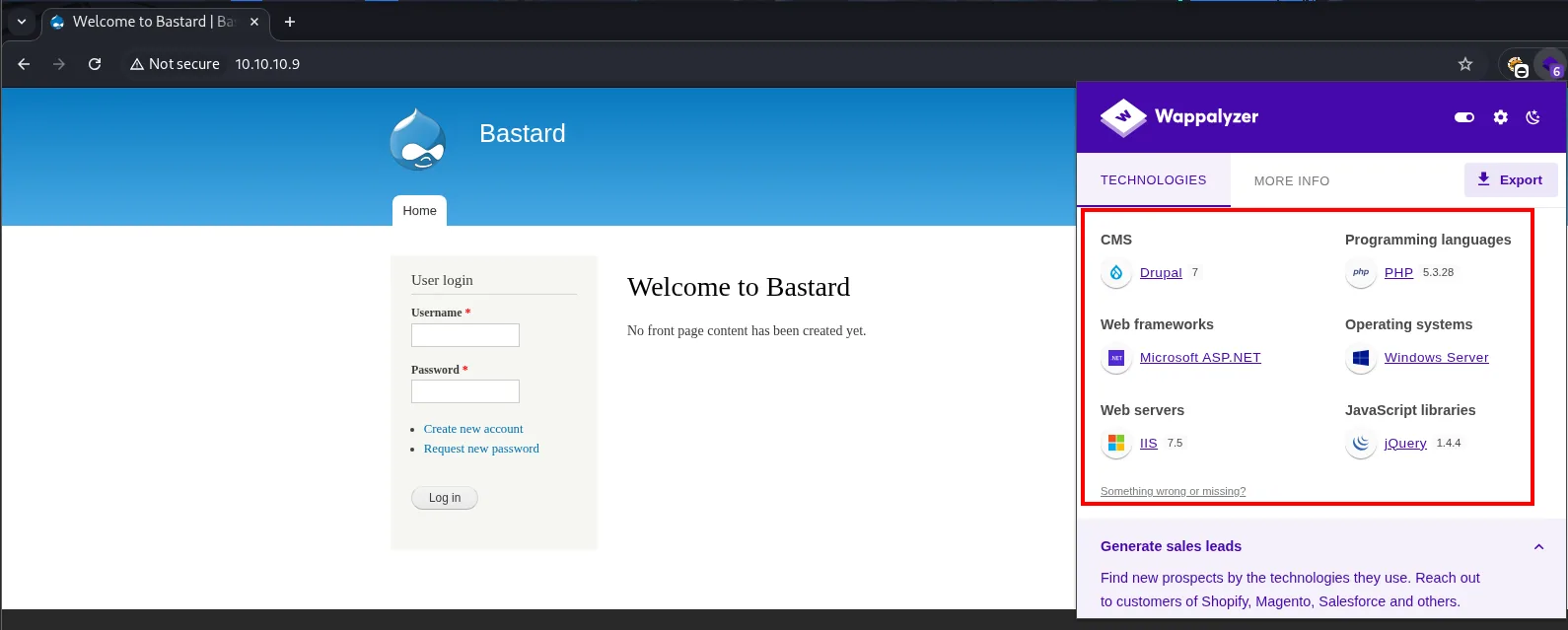Click the jQuery version 1.4.4 label
Screen dimensions: 1568x630
[x=1449, y=443]
